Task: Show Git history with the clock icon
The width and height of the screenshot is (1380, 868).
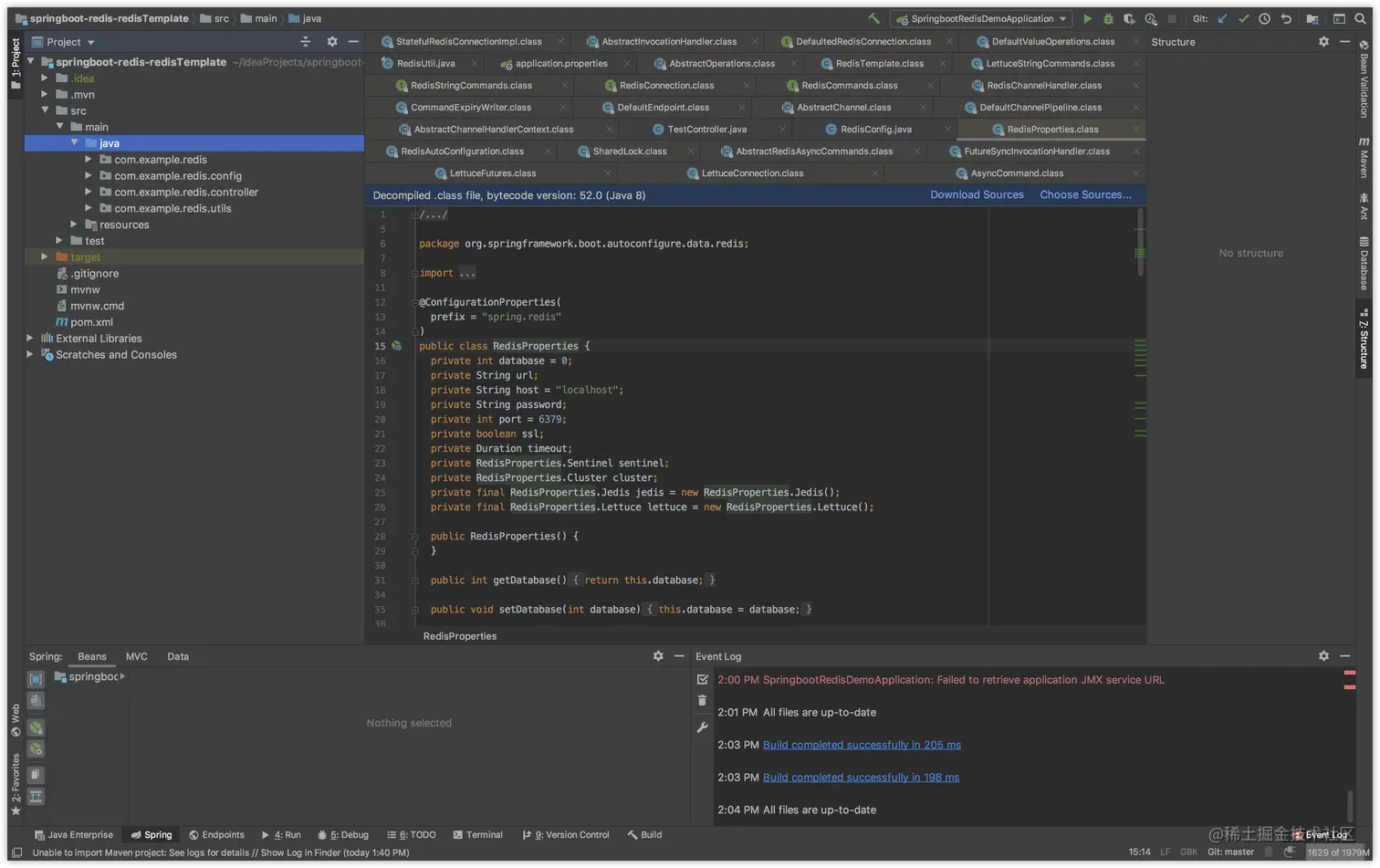Action: tap(1264, 18)
